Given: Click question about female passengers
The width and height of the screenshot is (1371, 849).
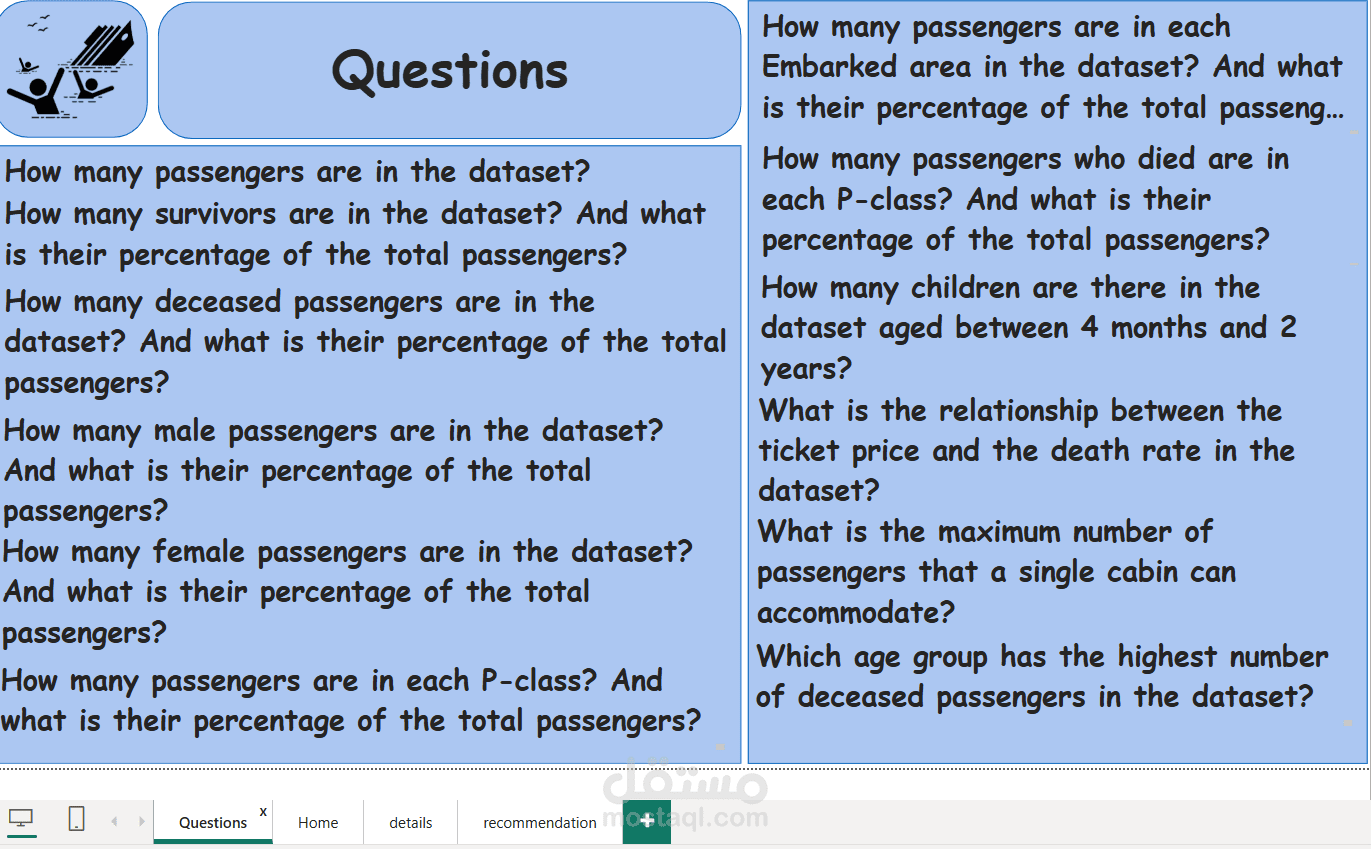Looking at the screenshot, I should click(347, 592).
